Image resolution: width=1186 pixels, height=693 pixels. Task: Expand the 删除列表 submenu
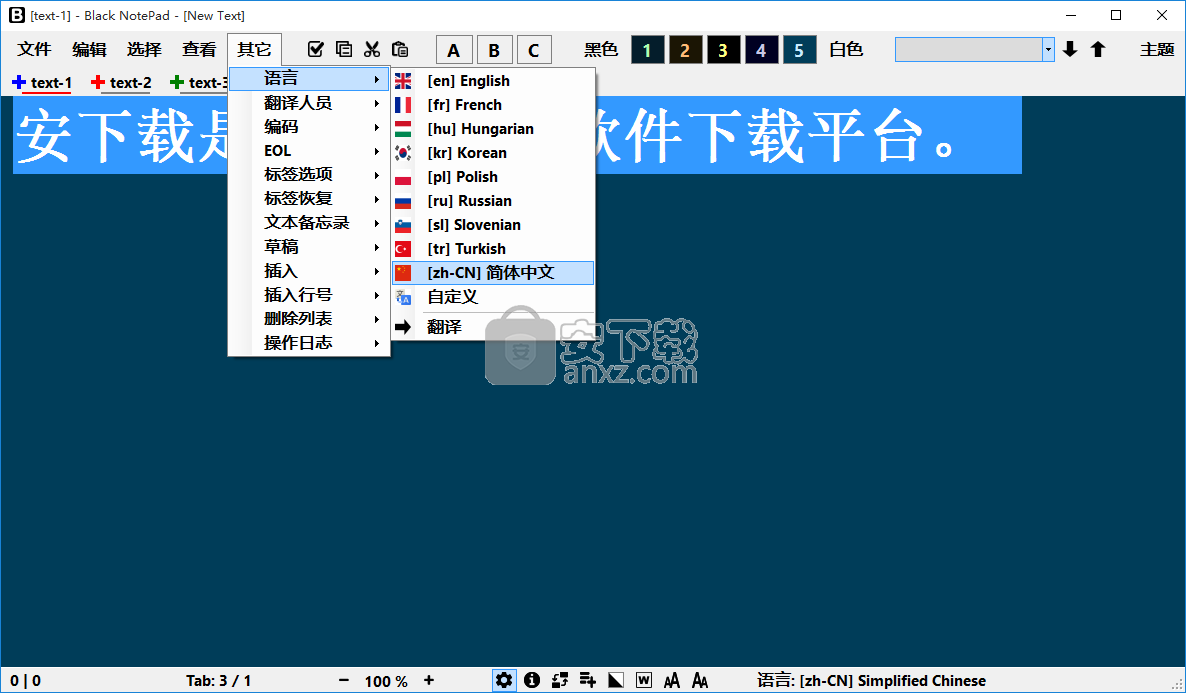(309, 319)
